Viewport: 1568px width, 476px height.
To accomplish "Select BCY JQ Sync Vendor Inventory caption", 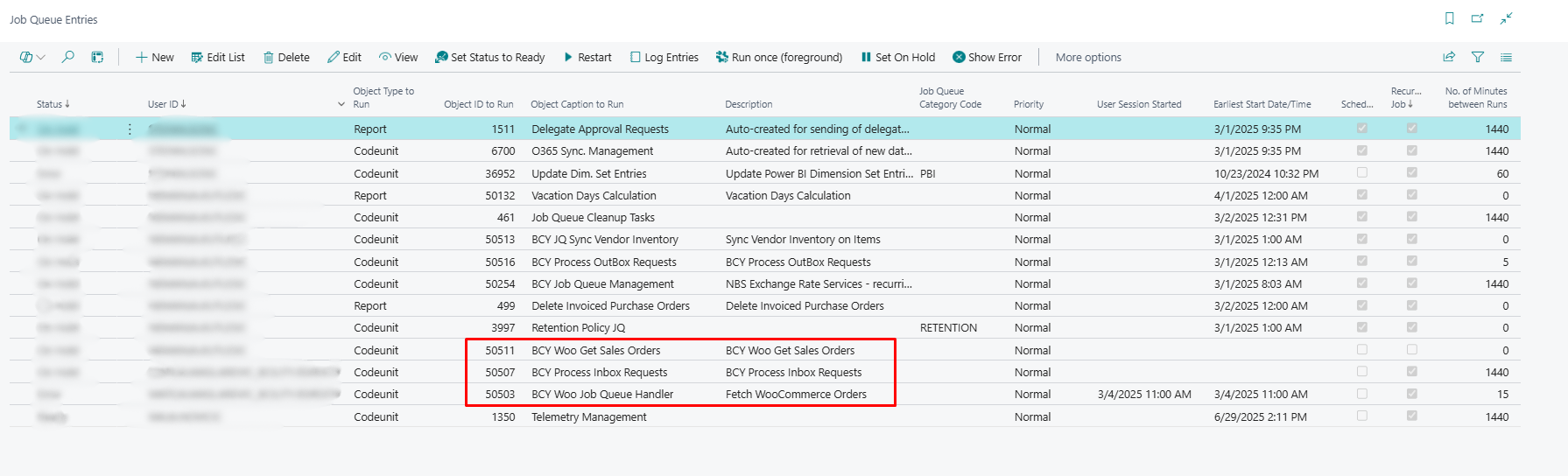I will [x=604, y=240].
